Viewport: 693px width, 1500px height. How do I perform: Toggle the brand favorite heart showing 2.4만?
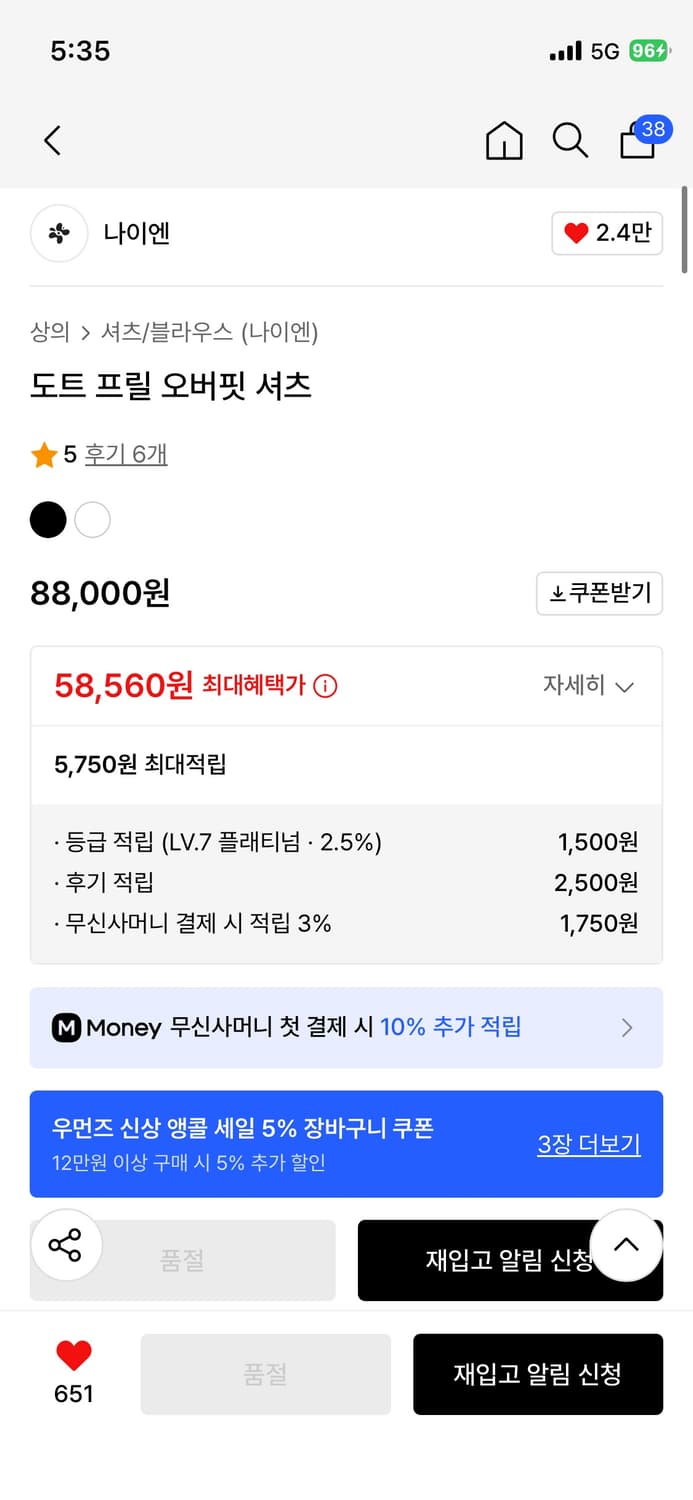click(x=607, y=233)
